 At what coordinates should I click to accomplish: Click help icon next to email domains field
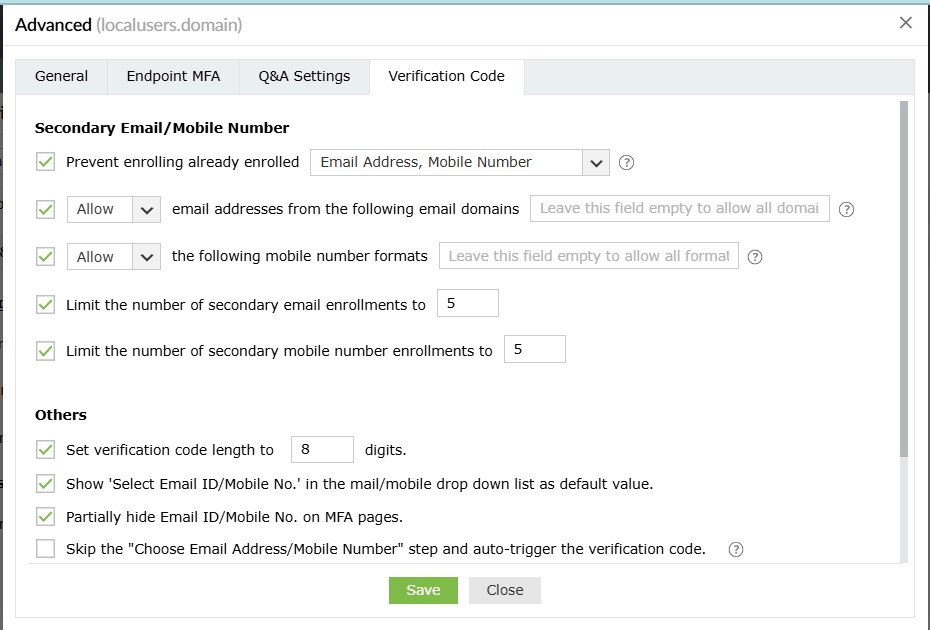pyautogui.click(x=846, y=210)
